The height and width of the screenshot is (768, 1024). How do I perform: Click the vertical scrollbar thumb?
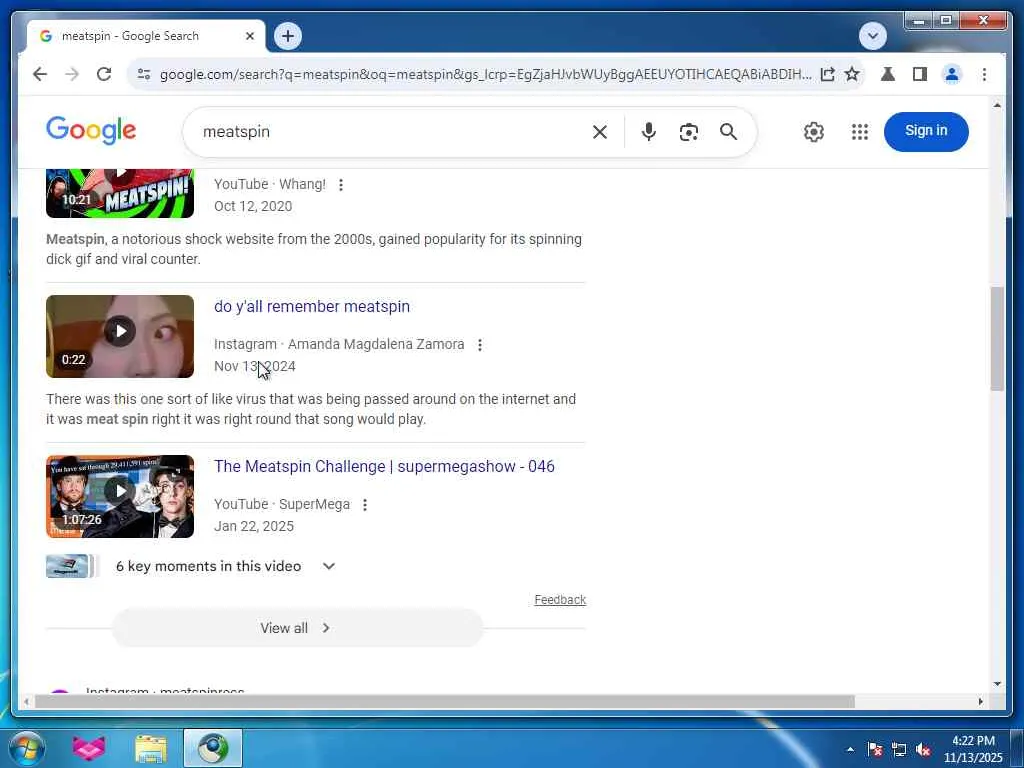[x=997, y=339]
